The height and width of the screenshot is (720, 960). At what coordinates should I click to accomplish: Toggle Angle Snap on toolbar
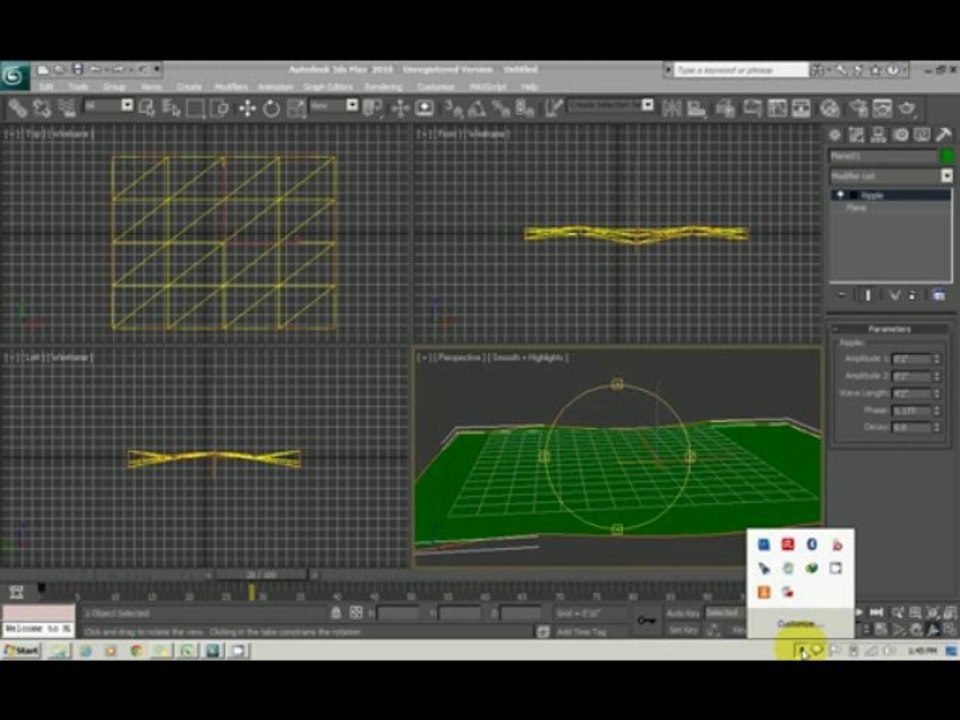click(476, 108)
